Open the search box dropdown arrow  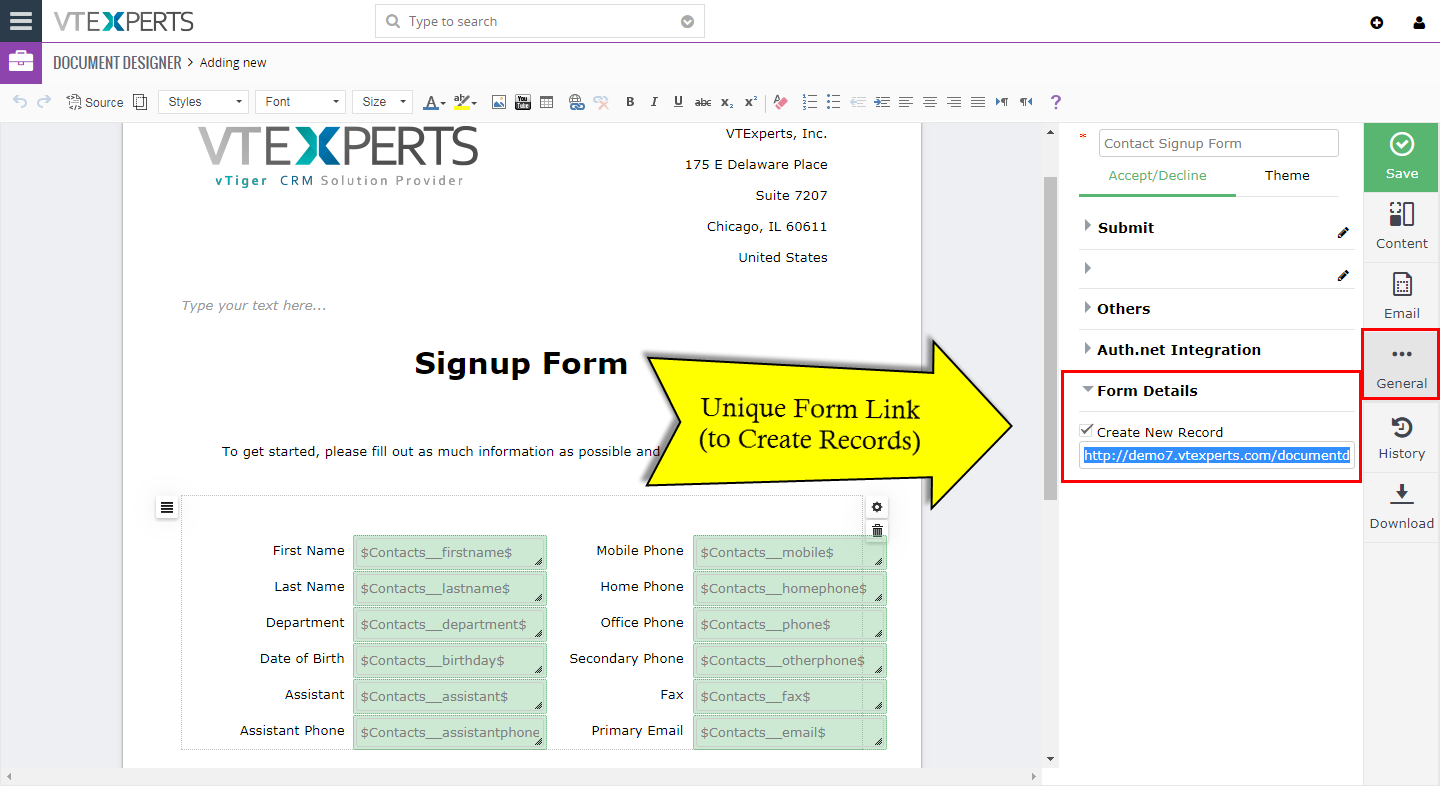tap(687, 22)
